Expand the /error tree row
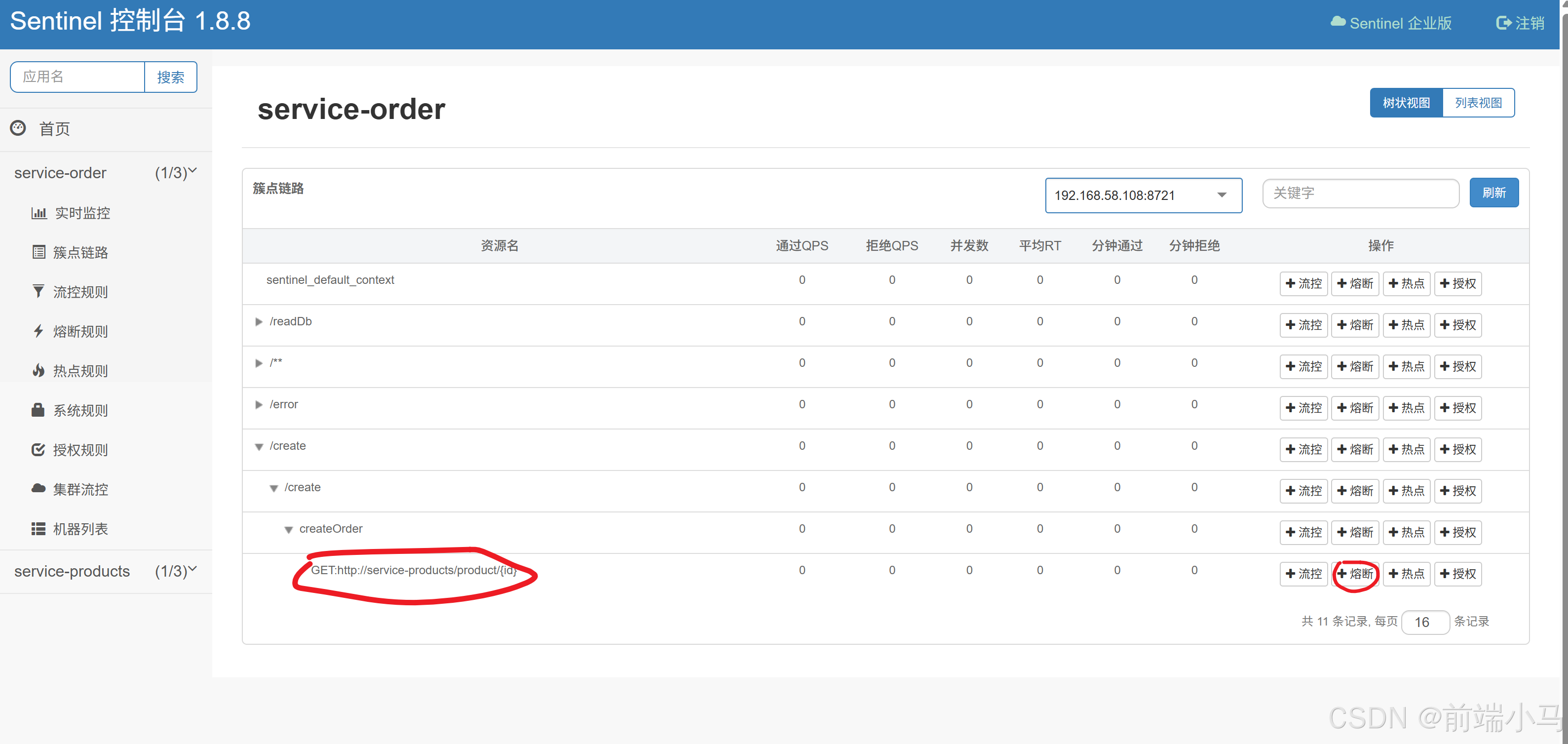The image size is (1568, 744). click(x=259, y=405)
